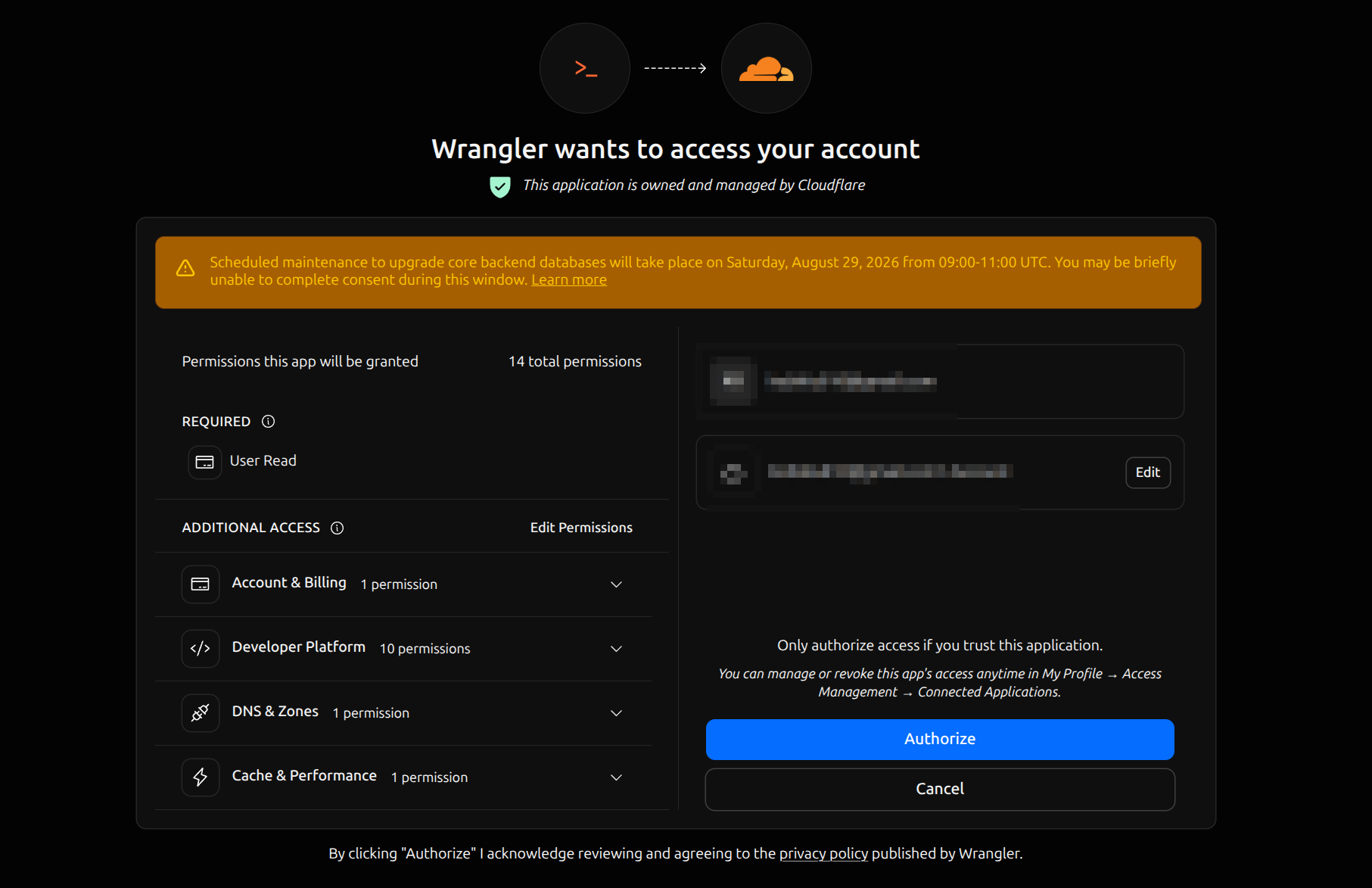Viewport: 1372px width, 888px height.
Task: Click the maintenance warning triangle icon
Action: (185, 269)
